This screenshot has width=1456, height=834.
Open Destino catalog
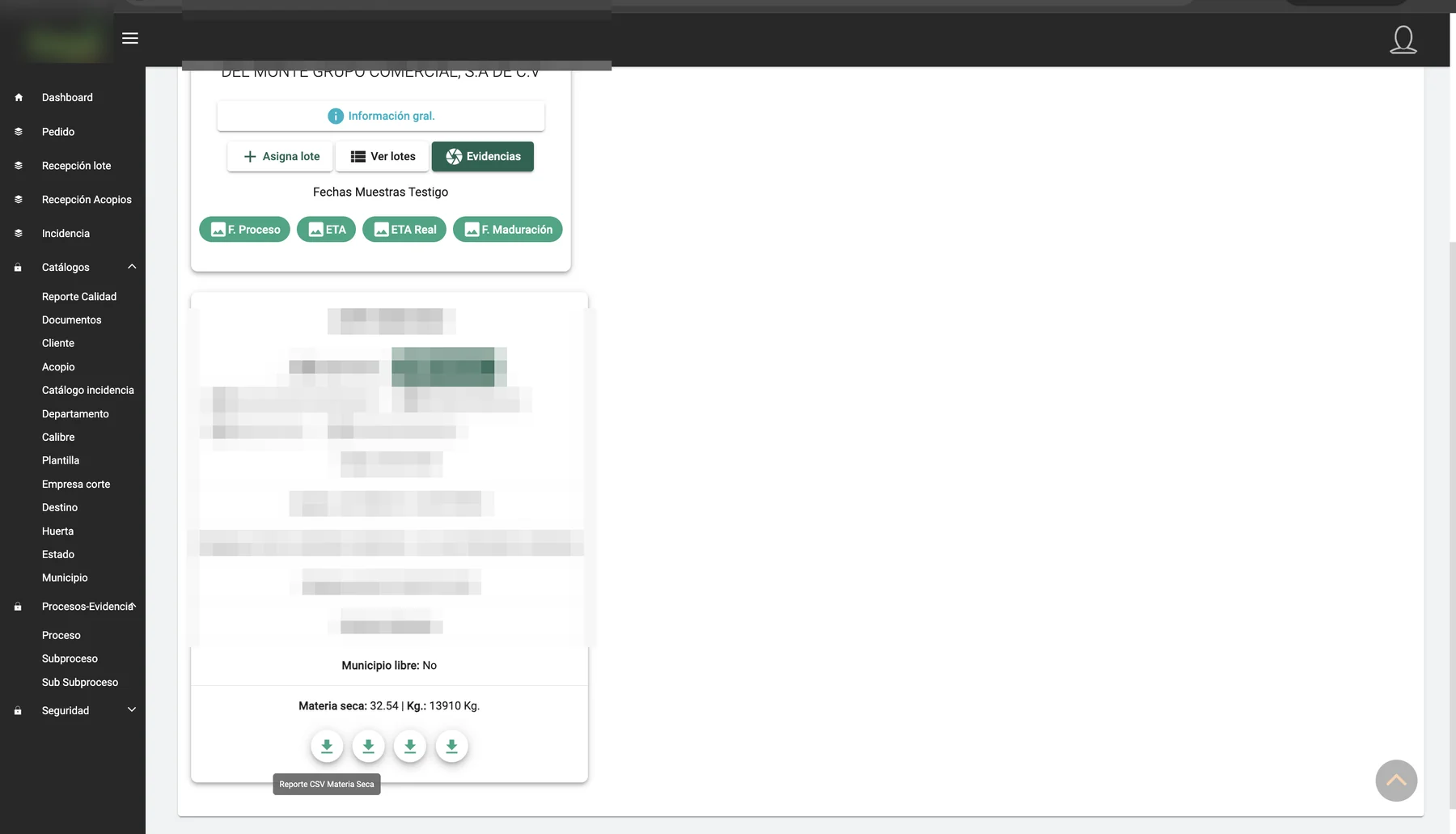pyautogui.click(x=60, y=507)
